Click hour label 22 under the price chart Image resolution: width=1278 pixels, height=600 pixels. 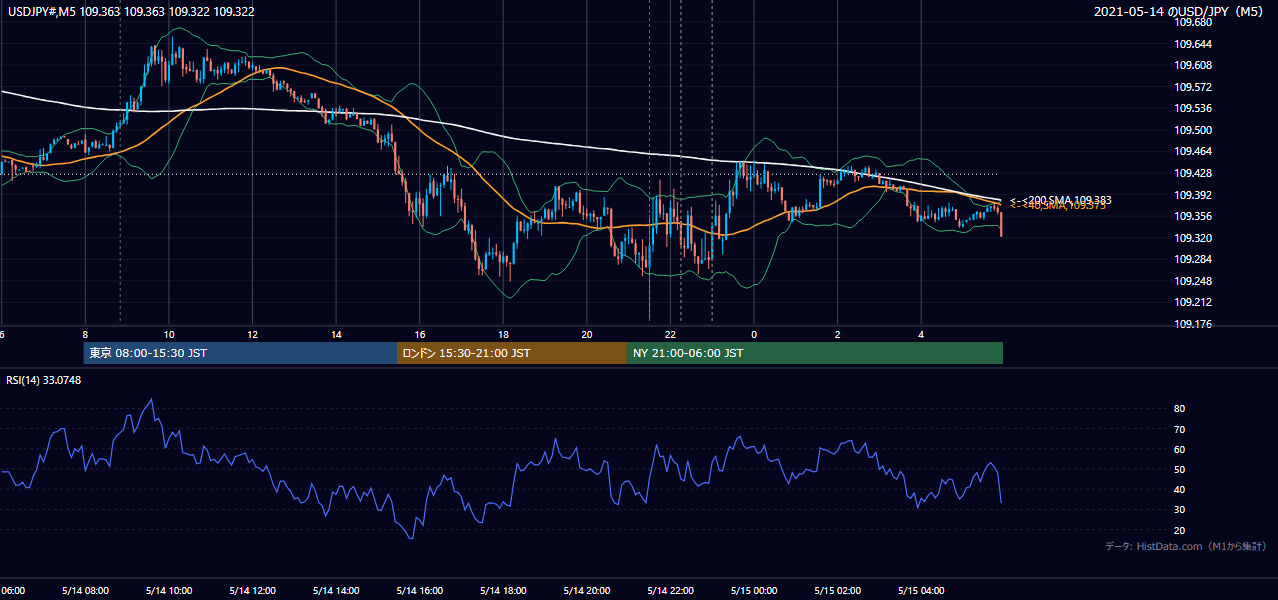(x=671, y=334)
